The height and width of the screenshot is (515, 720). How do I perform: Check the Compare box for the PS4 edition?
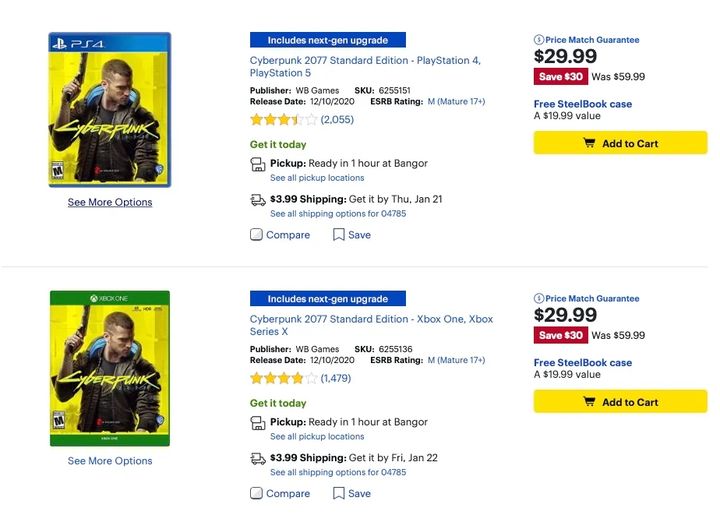257,235
